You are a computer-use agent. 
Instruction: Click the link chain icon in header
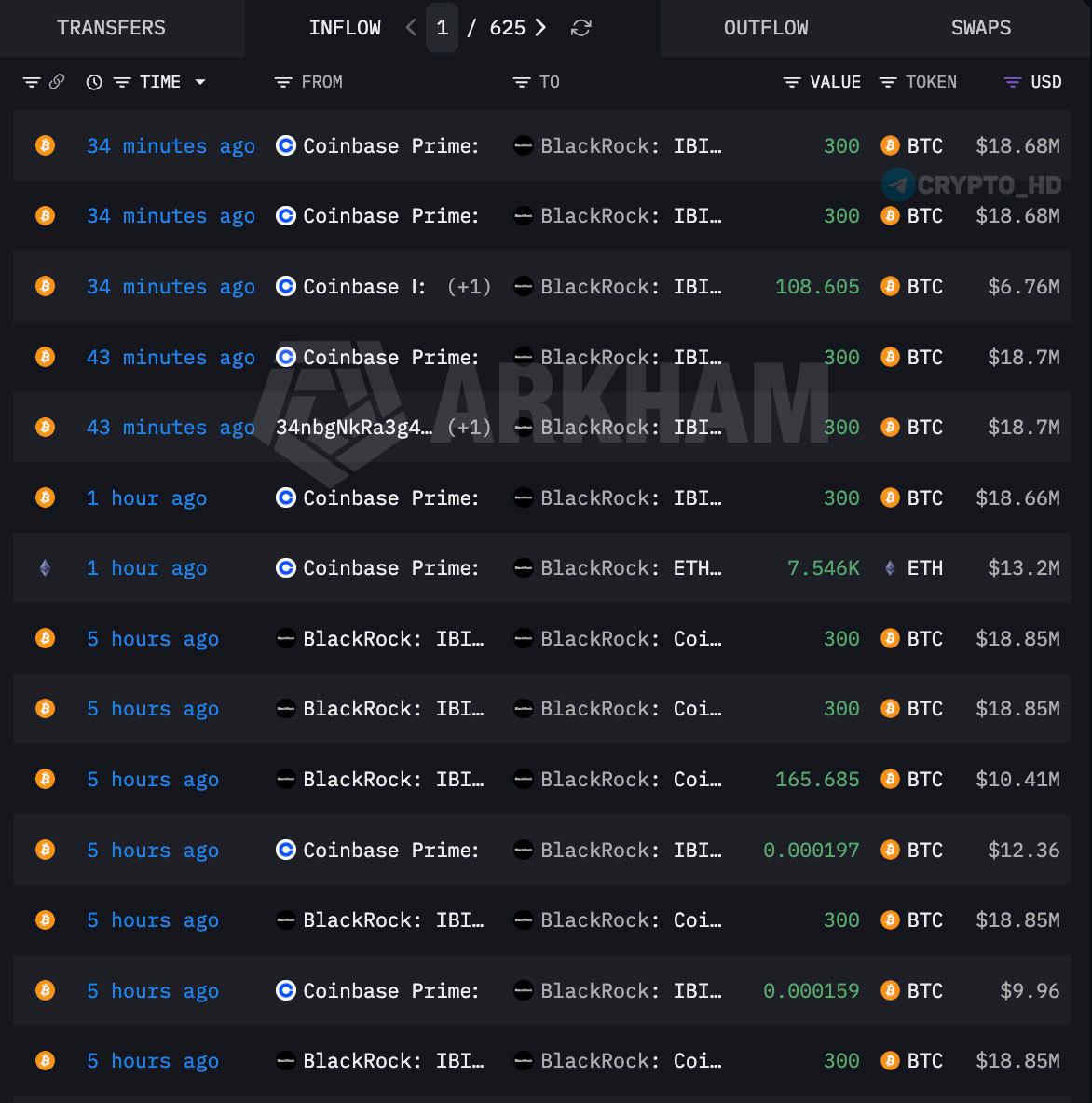click(56, 82)
